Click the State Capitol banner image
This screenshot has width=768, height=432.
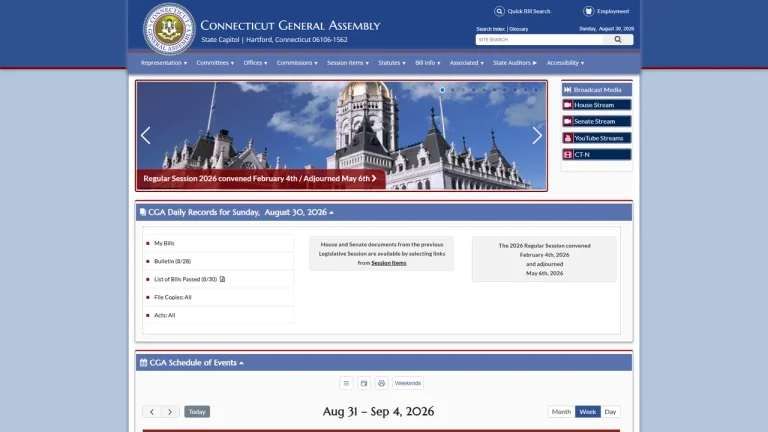click(x=341, y=136)
